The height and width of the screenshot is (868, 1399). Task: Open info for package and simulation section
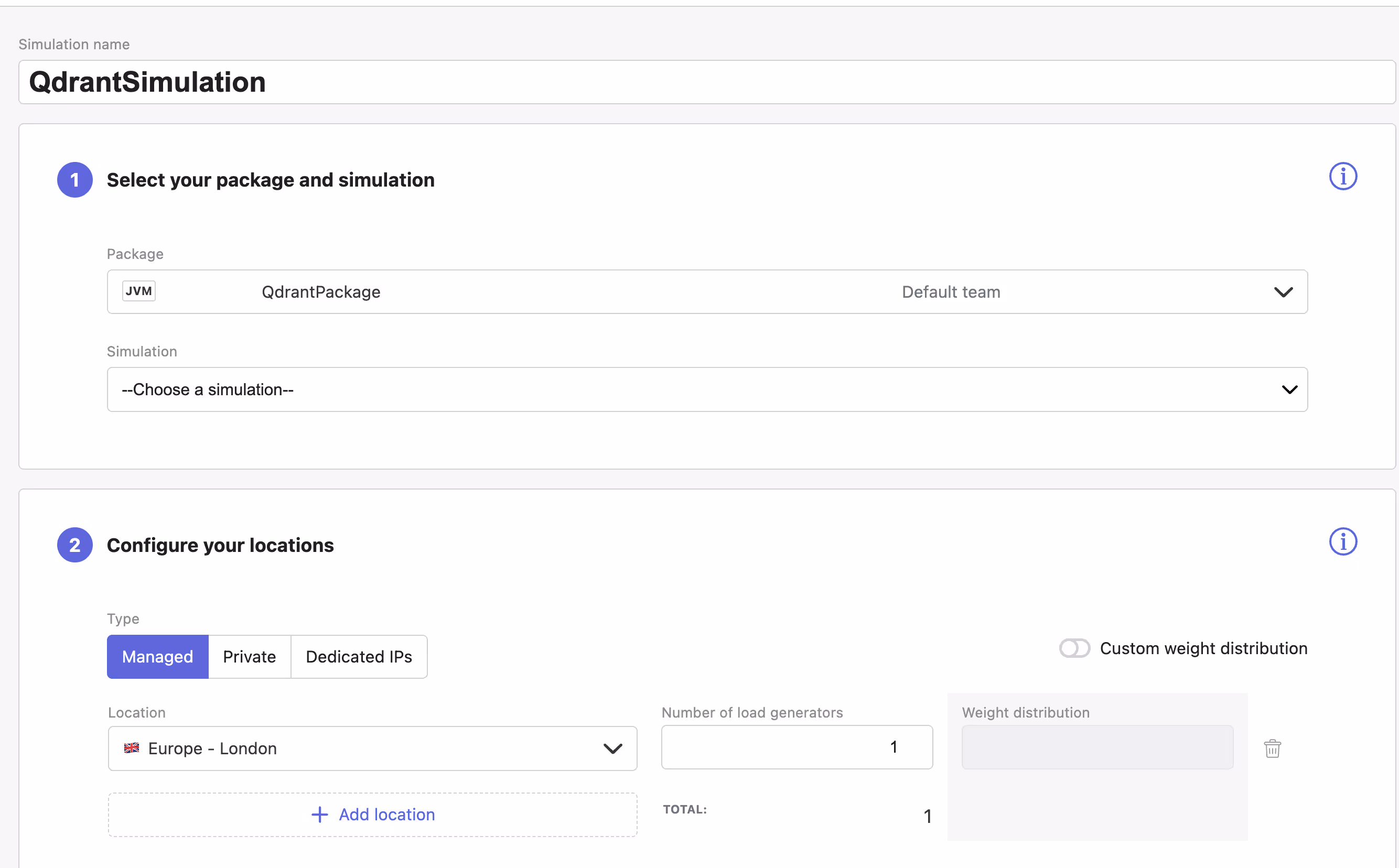[x=1343, y=176]
